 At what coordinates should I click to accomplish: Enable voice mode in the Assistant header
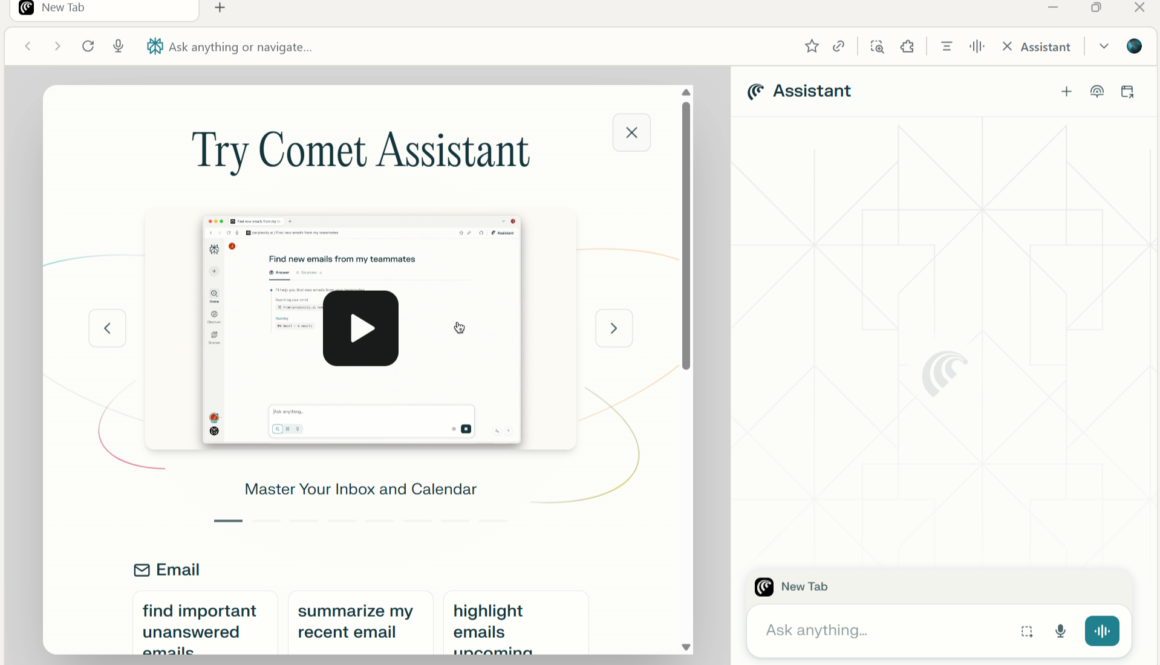click(1097, 91)
